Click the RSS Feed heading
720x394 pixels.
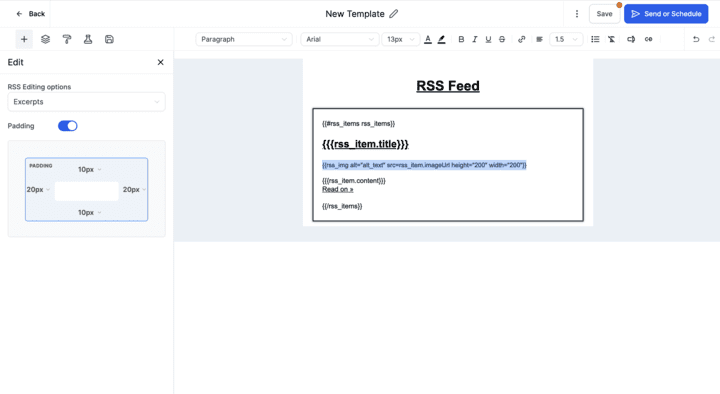[448, 86]
